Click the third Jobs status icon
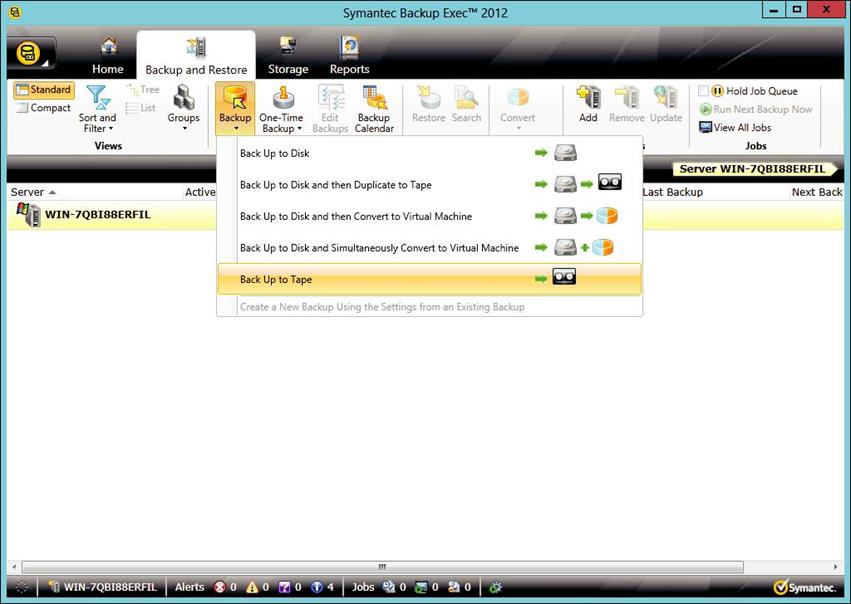This screenshot has width=851, height=604. click(454, 587)
